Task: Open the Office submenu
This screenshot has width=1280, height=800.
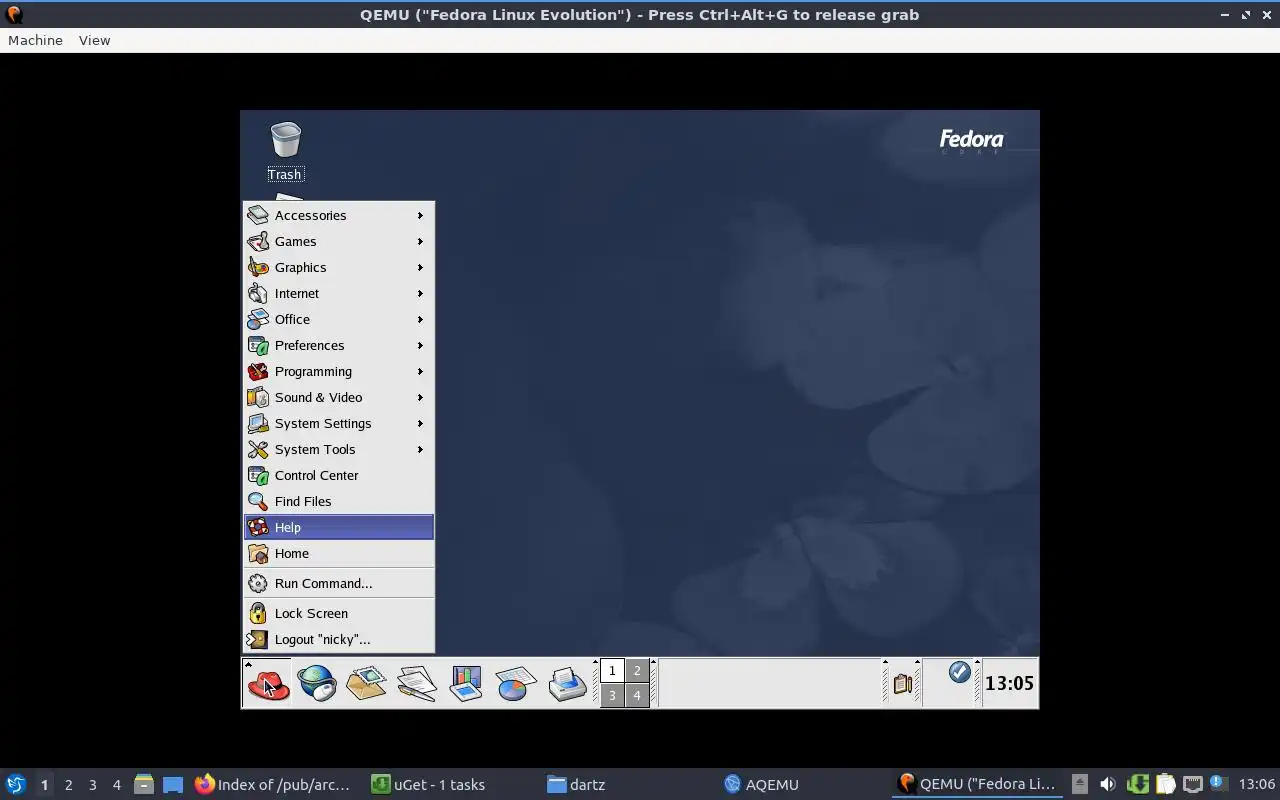Action: (339, 319)
